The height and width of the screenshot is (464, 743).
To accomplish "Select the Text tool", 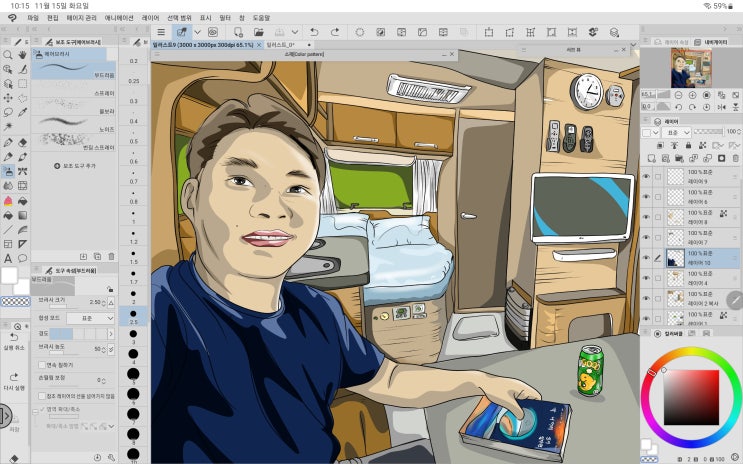I will click(x=8, y=258).
